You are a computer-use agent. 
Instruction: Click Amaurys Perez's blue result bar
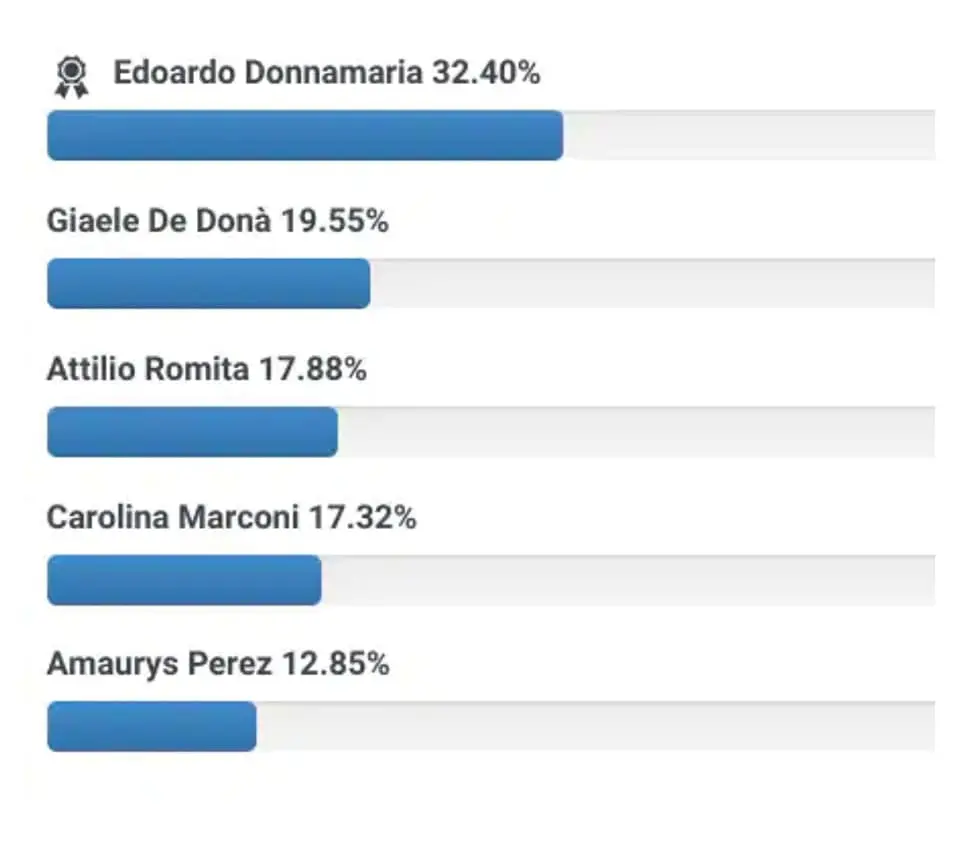[151, 727]
